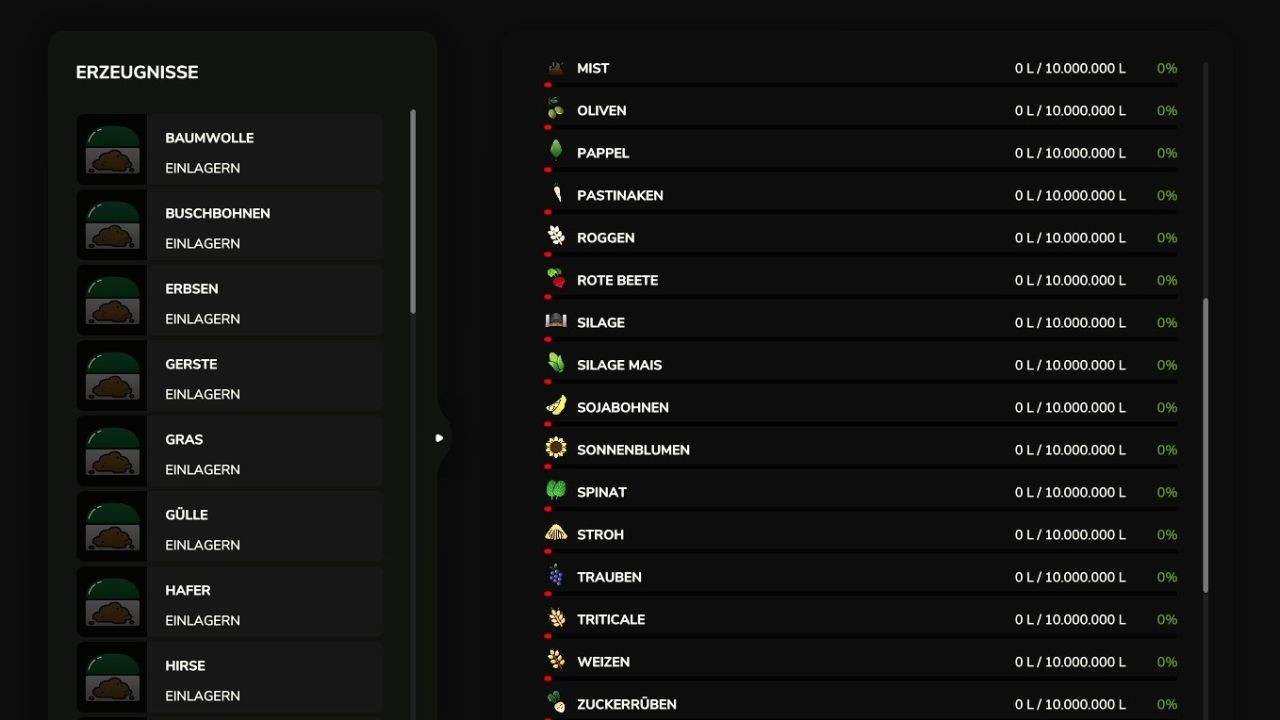This screenshot has width=1280, height=720.
Task: Click the Sonnenblumen sunflower icon
Action: pyautogui.click(x=556, y=448)
